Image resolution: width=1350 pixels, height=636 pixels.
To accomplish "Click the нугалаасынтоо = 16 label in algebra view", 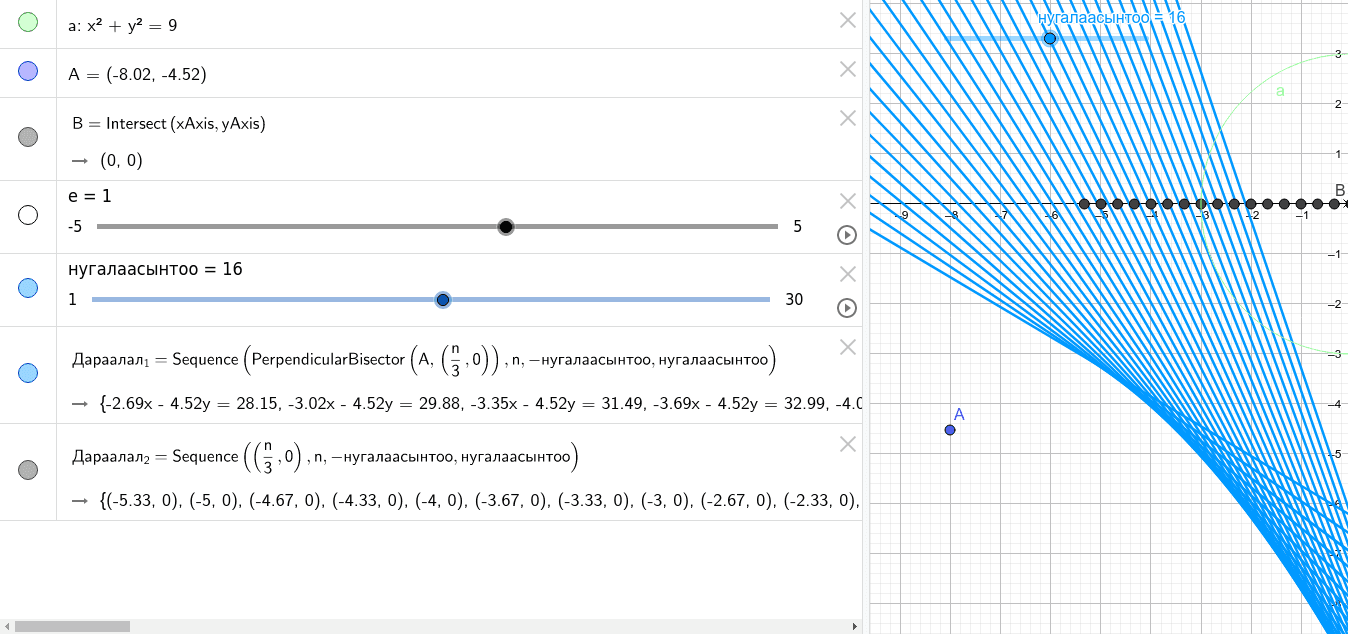I will point(155,269).
